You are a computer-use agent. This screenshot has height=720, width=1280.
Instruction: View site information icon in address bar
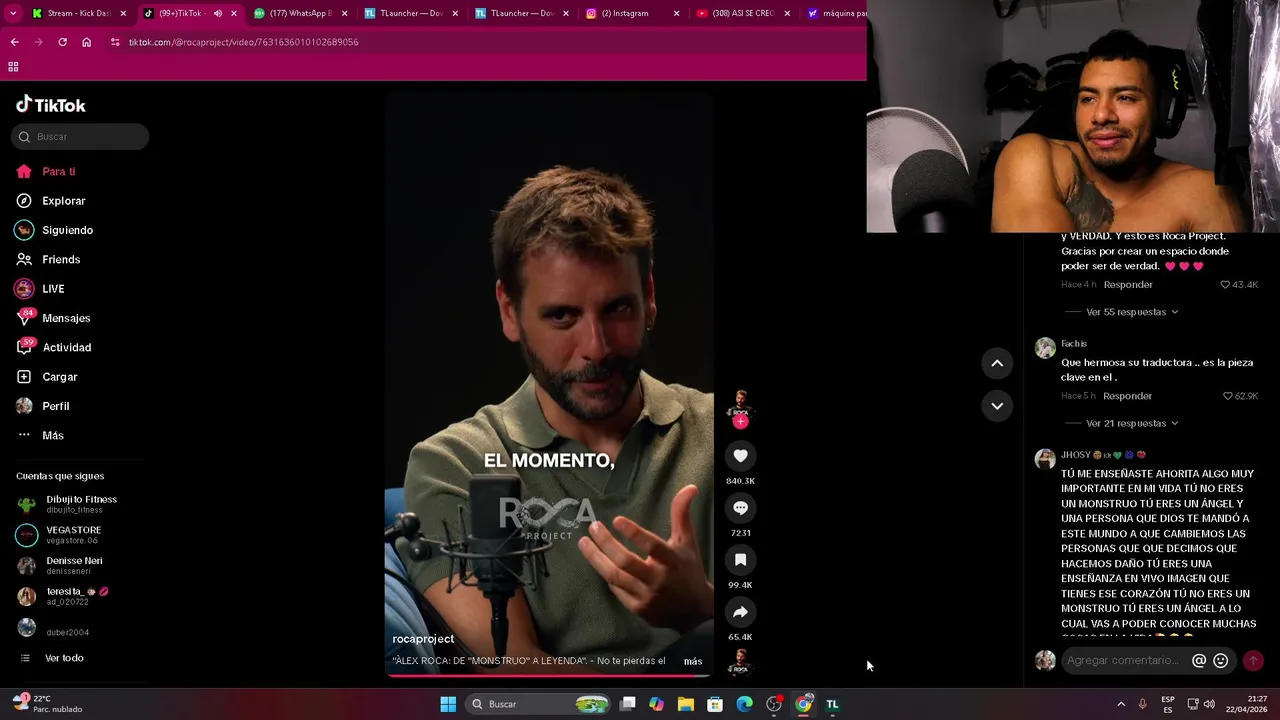coord(115,42)
